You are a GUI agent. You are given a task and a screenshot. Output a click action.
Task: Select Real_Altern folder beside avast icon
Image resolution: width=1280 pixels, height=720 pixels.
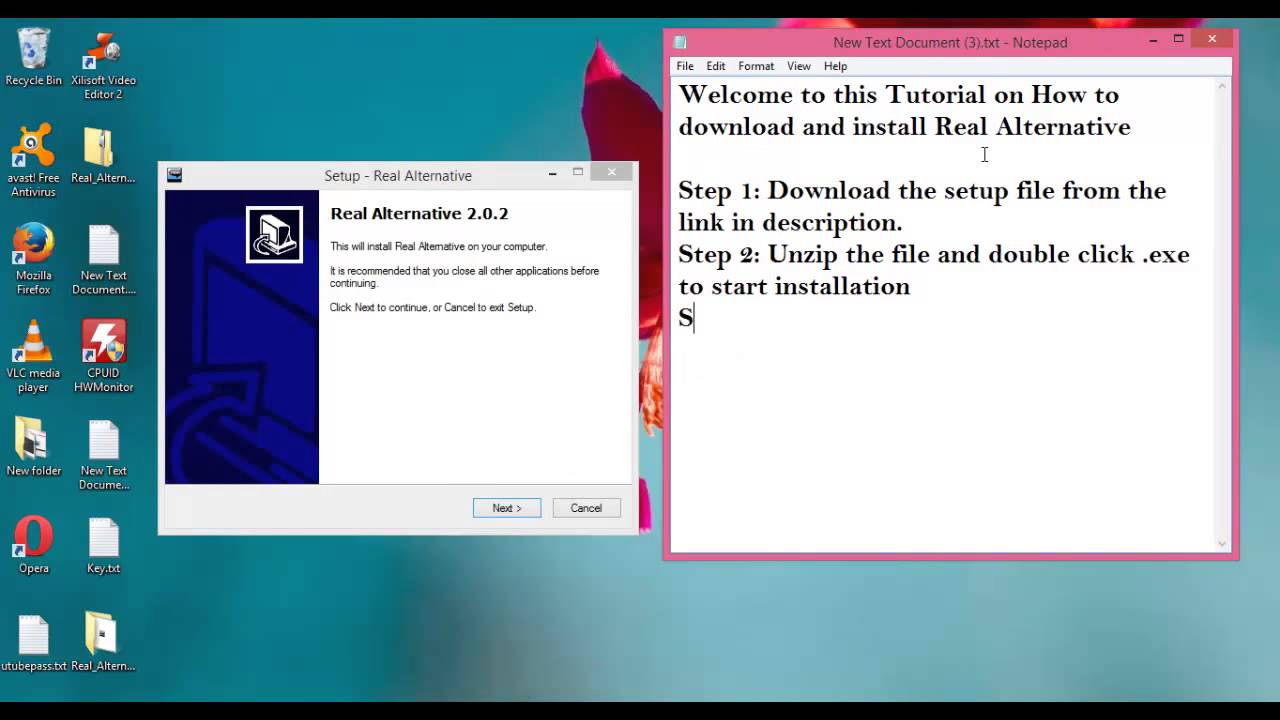tap(103, 154)
